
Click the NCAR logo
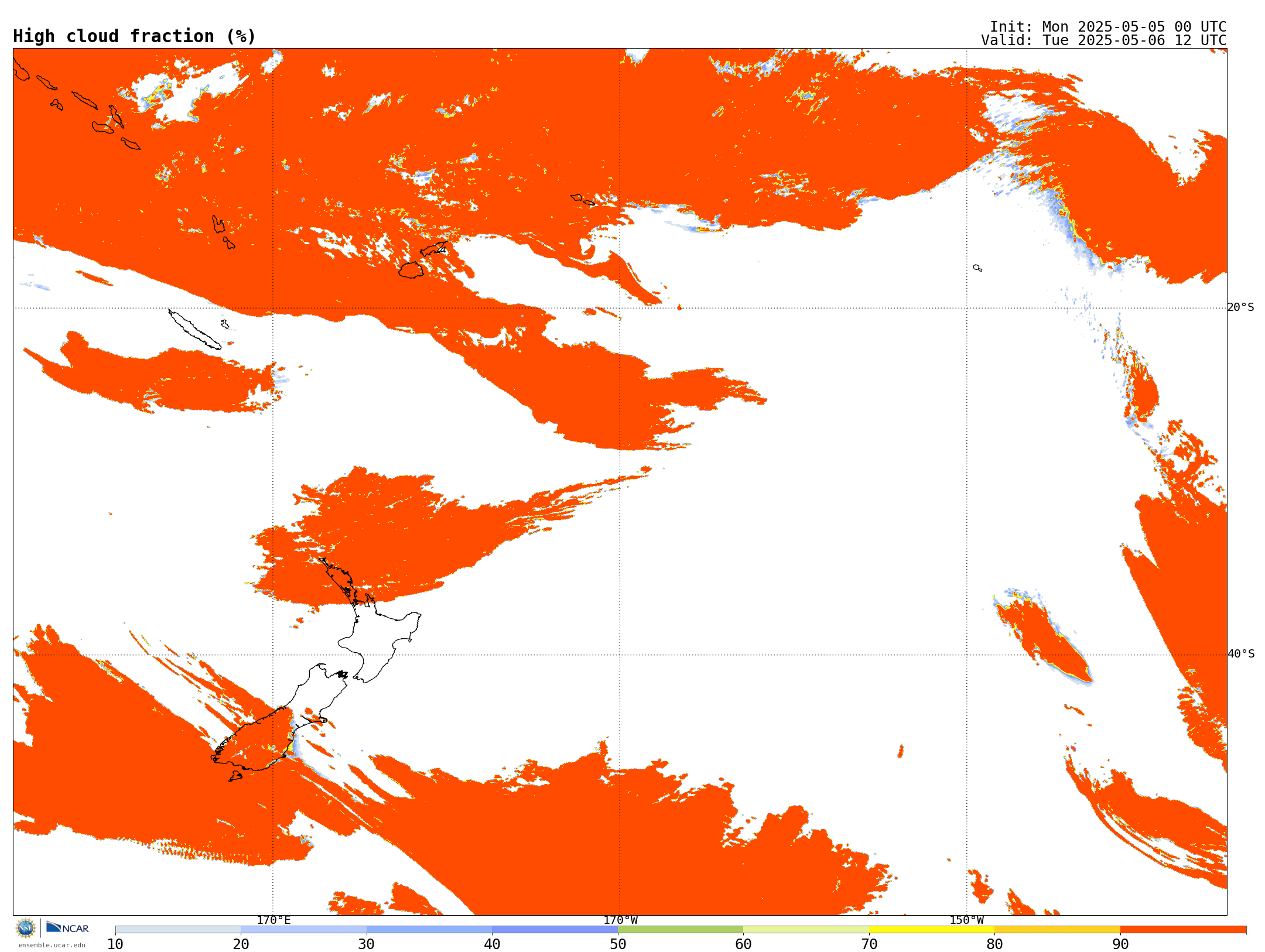pos(67,927)
